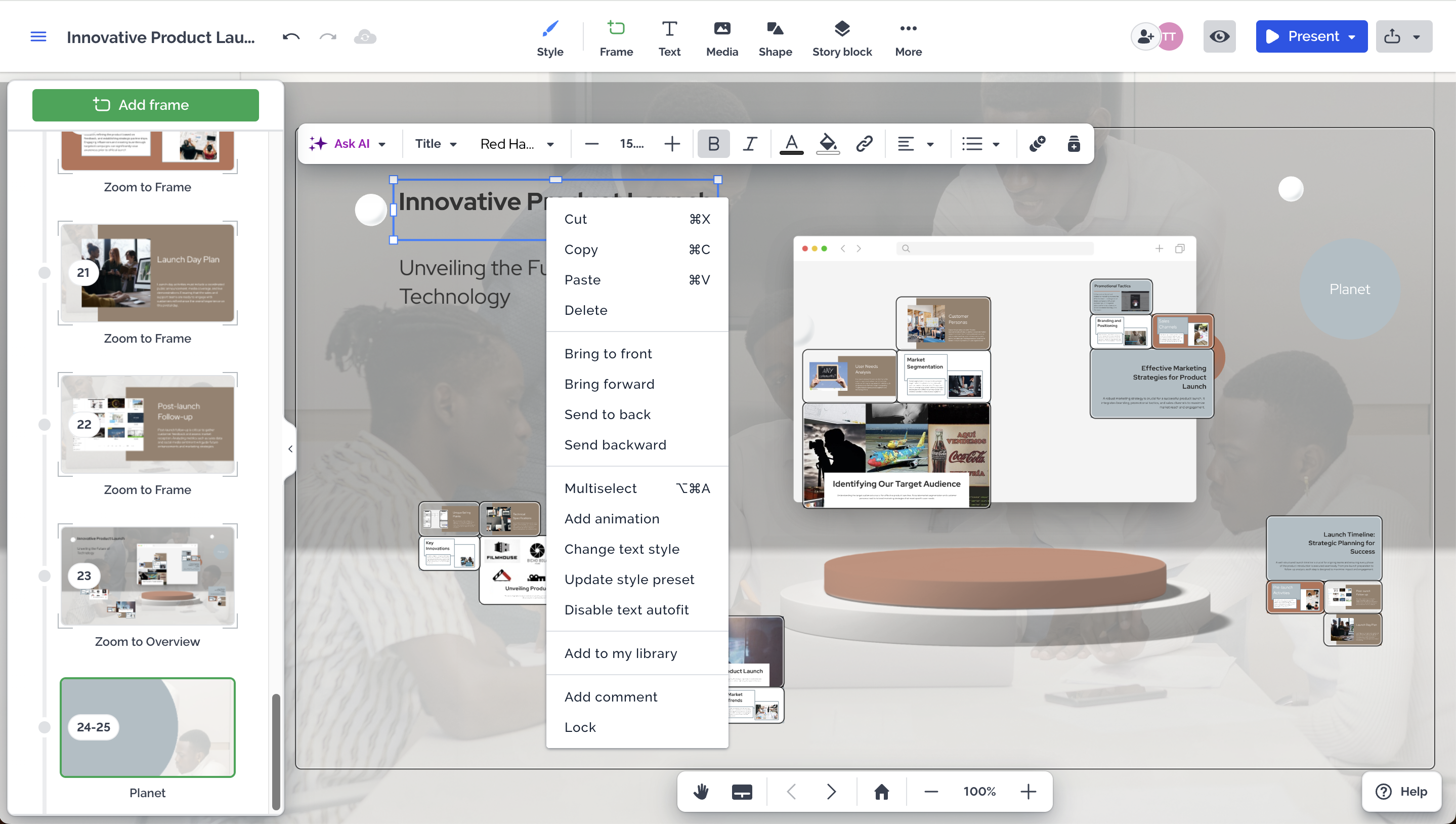Open the More tools menu

coord(908,38)
